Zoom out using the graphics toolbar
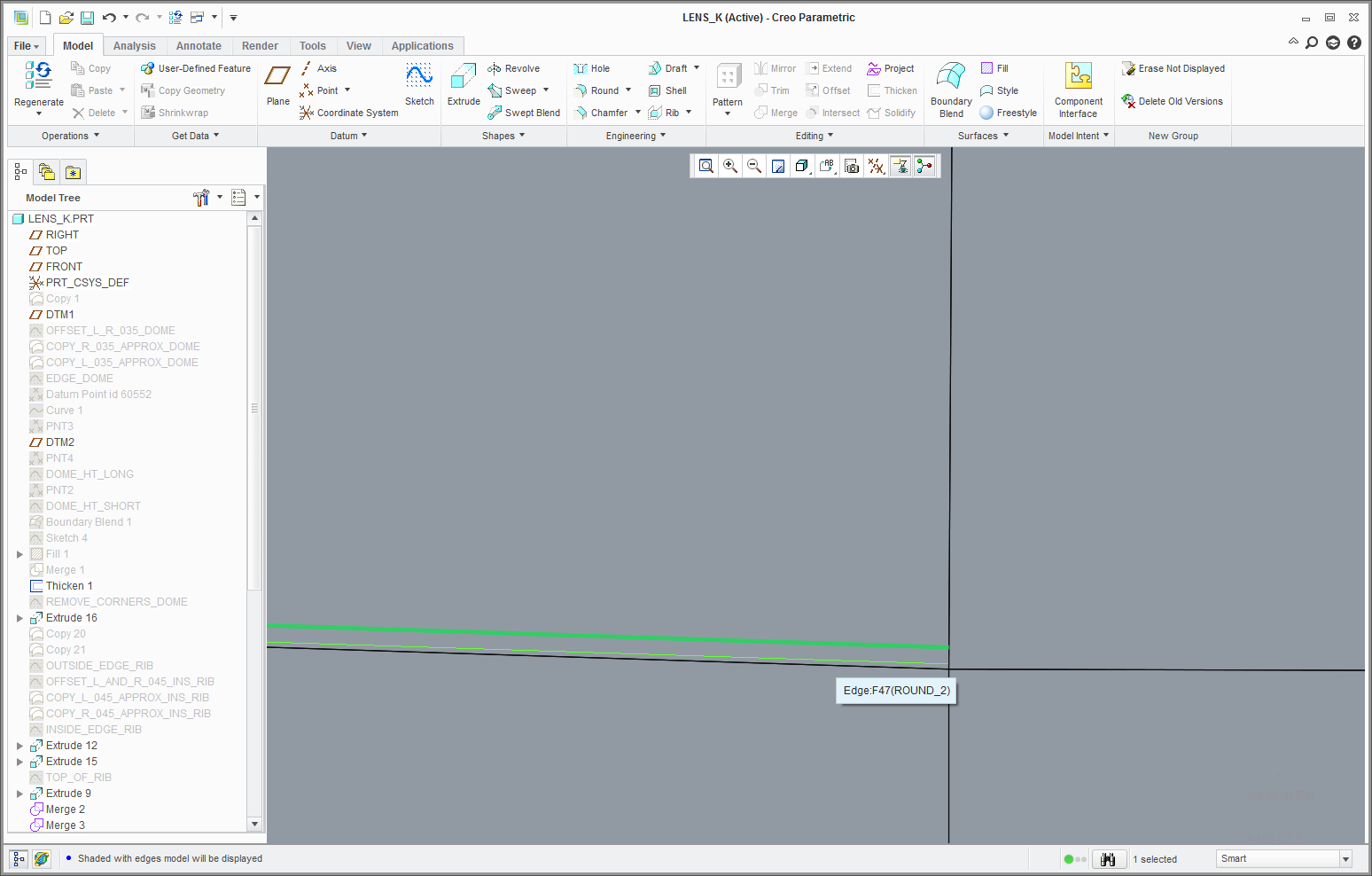Viewport: 1372px width, 876px height. 754,166
